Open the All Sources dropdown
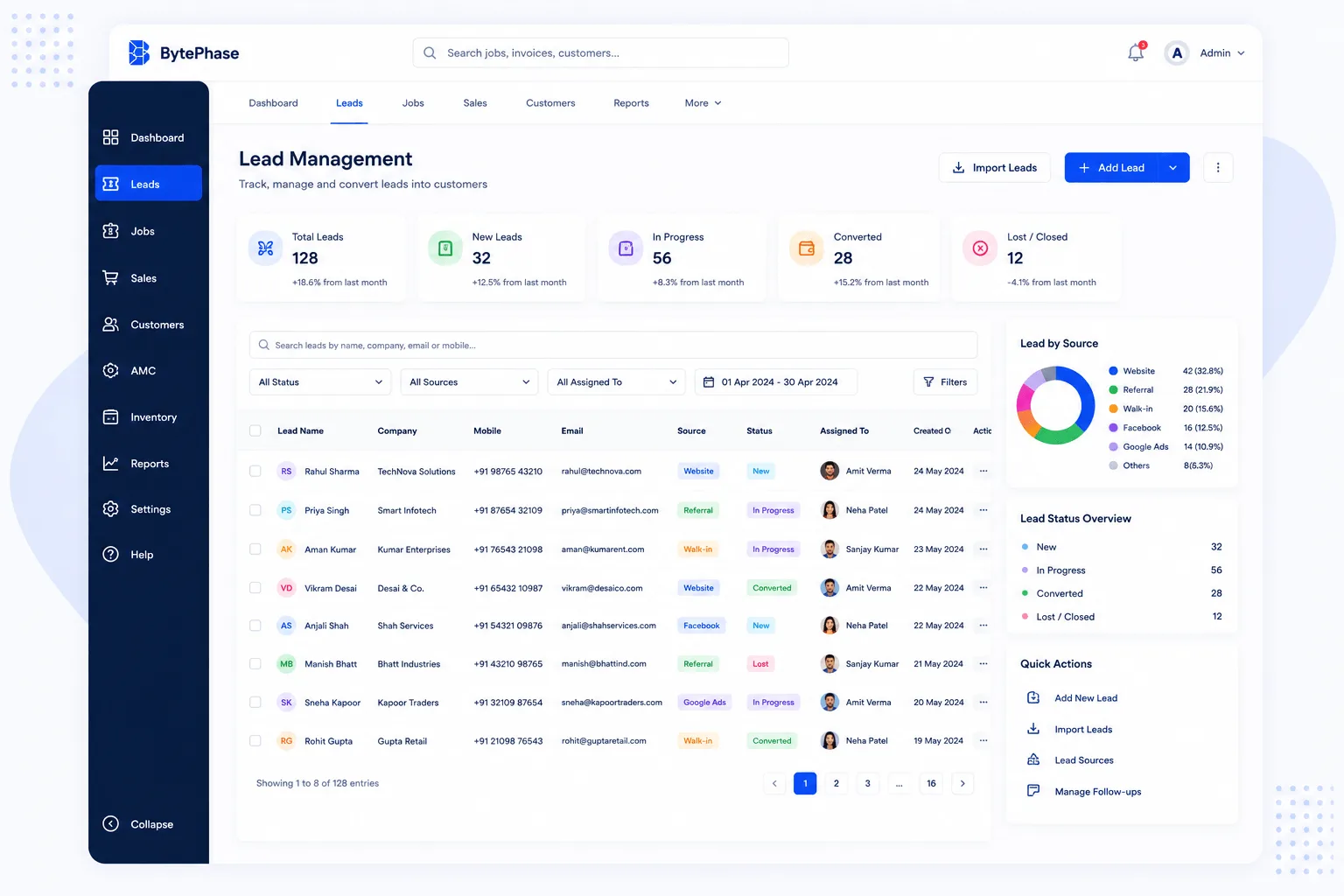1344x896 pixels. (x=469, y=382)
